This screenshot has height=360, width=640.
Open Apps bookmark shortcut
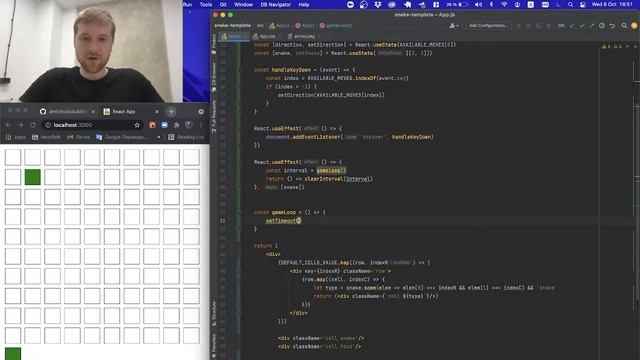[x=16, y=137]
